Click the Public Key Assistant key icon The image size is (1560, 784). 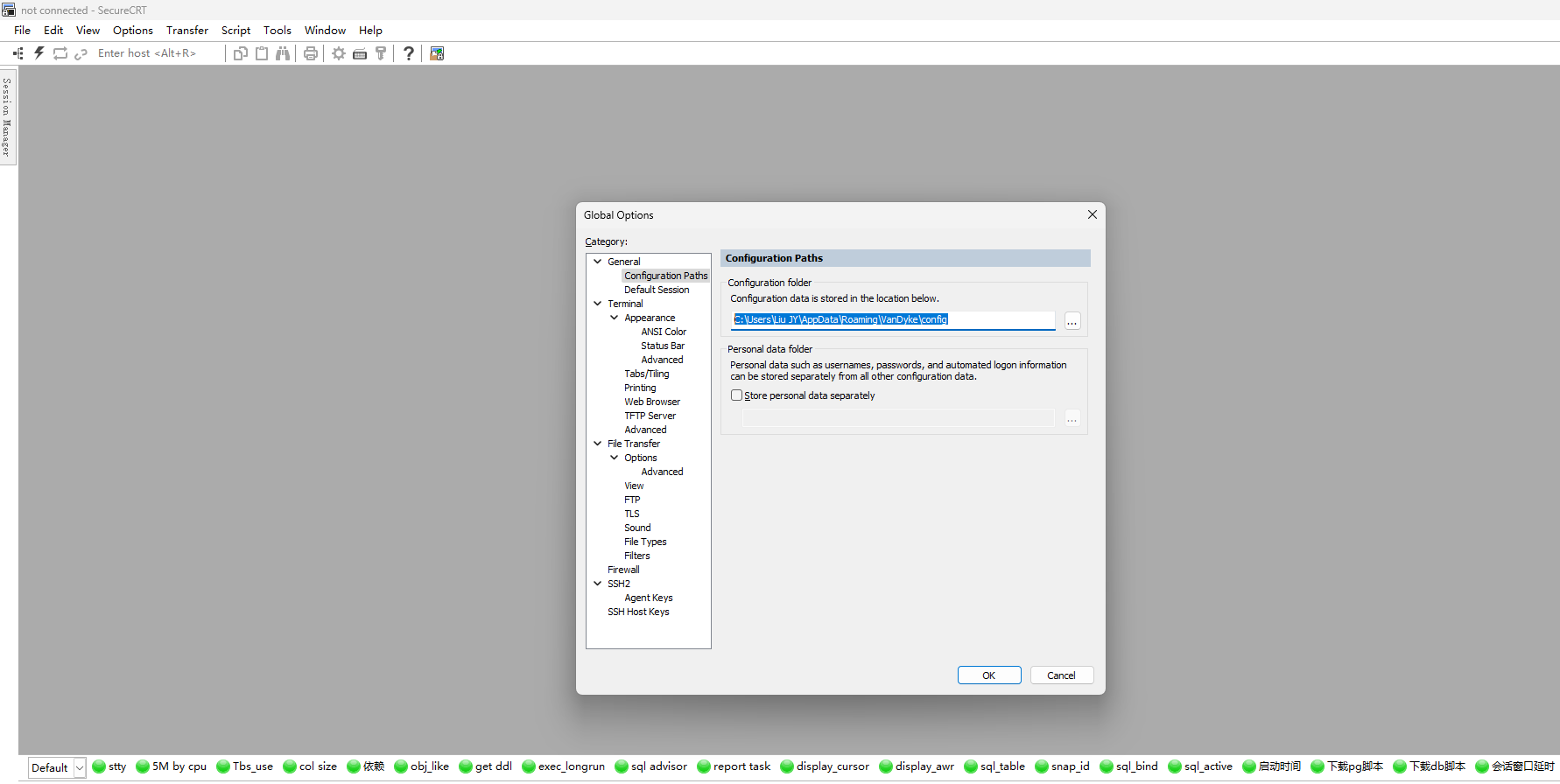click(x=381, y=53)
